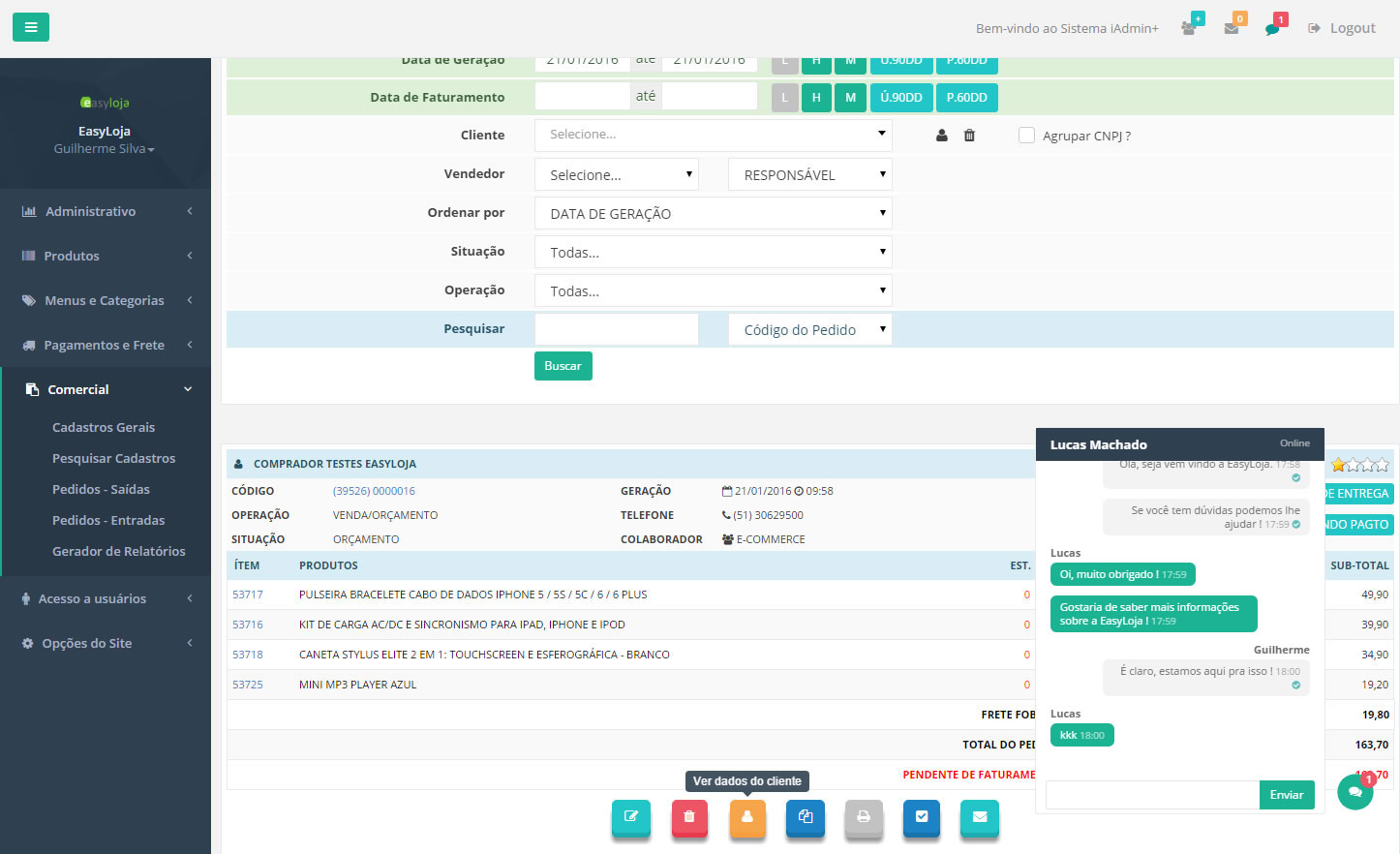Select the blue checkmark approval icon
The height and width of the screenshot is (854, 1400).
922,818
